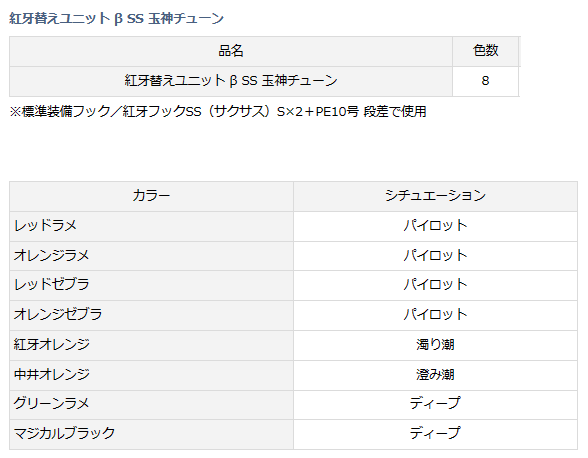Select the 中井オレンジ color cell
588x458 pixels.
pos(152,375)
